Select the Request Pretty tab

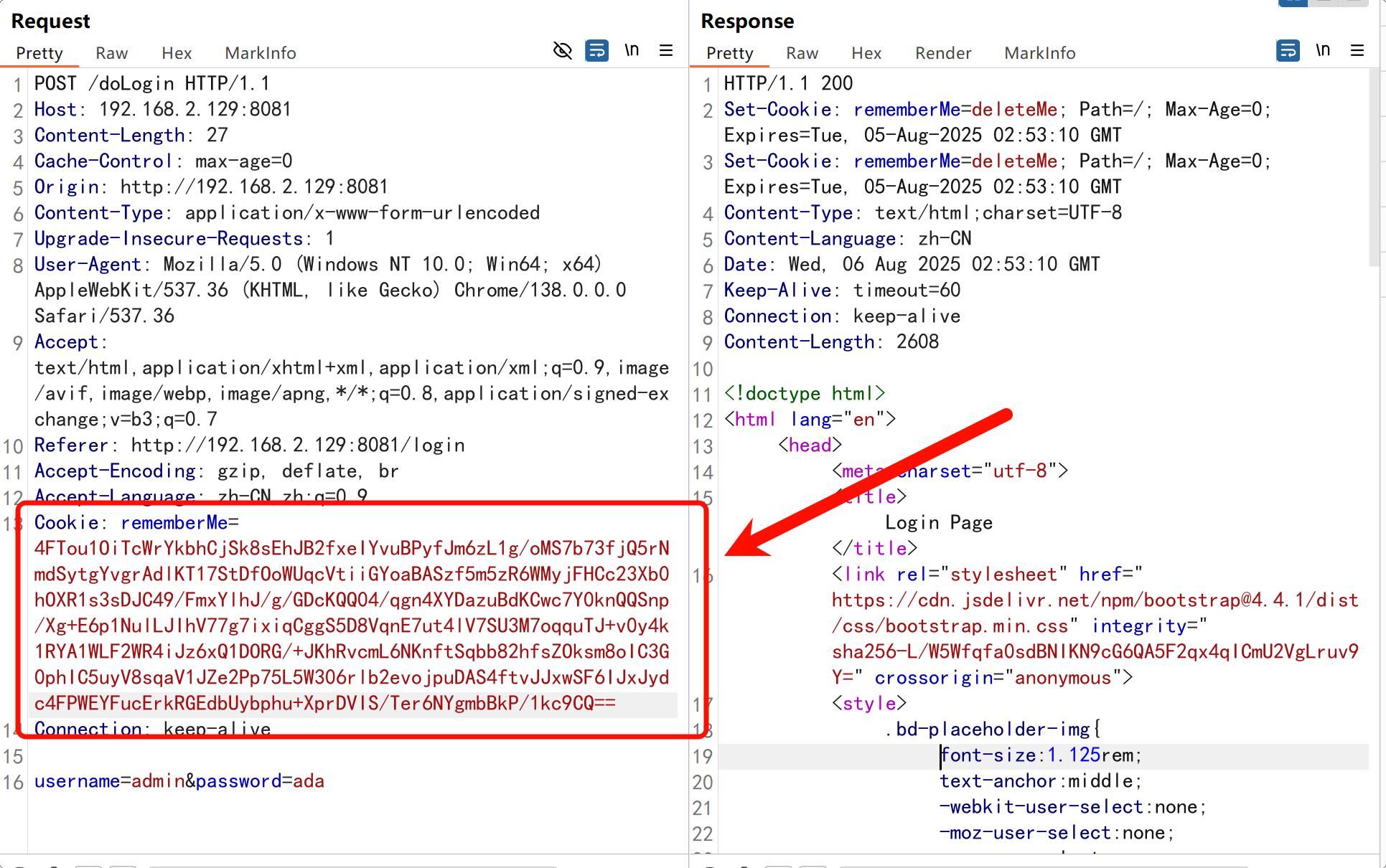[39, 53]
